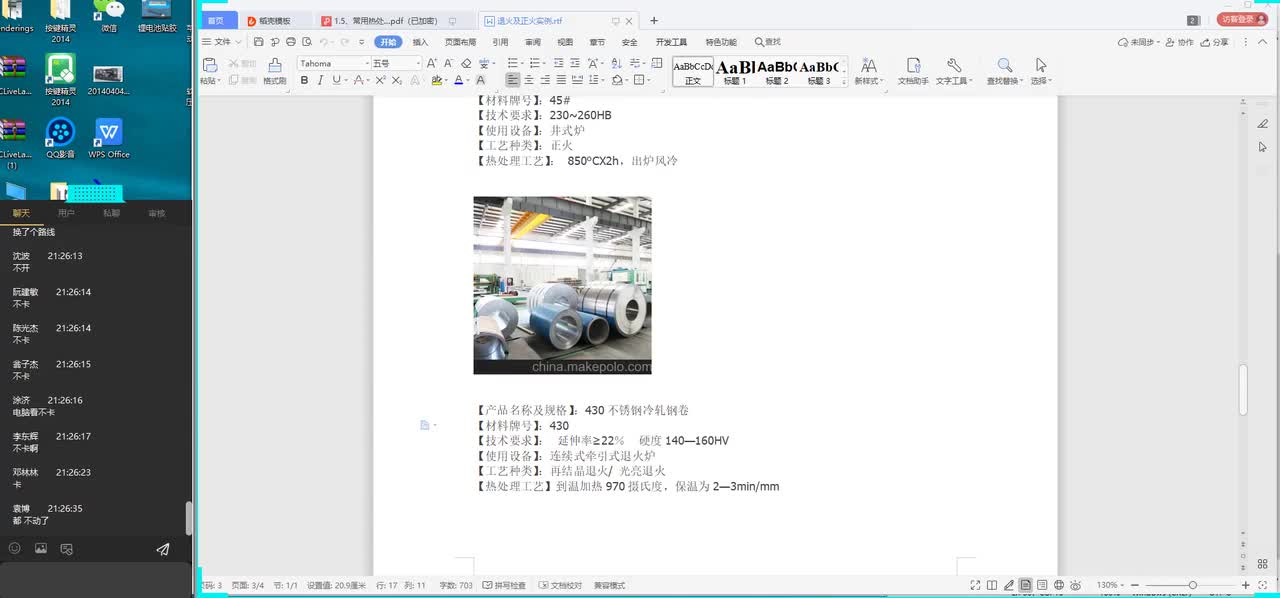Click the collaborate (协作) icon button

pyautogui.click(x=1179, y=42)
